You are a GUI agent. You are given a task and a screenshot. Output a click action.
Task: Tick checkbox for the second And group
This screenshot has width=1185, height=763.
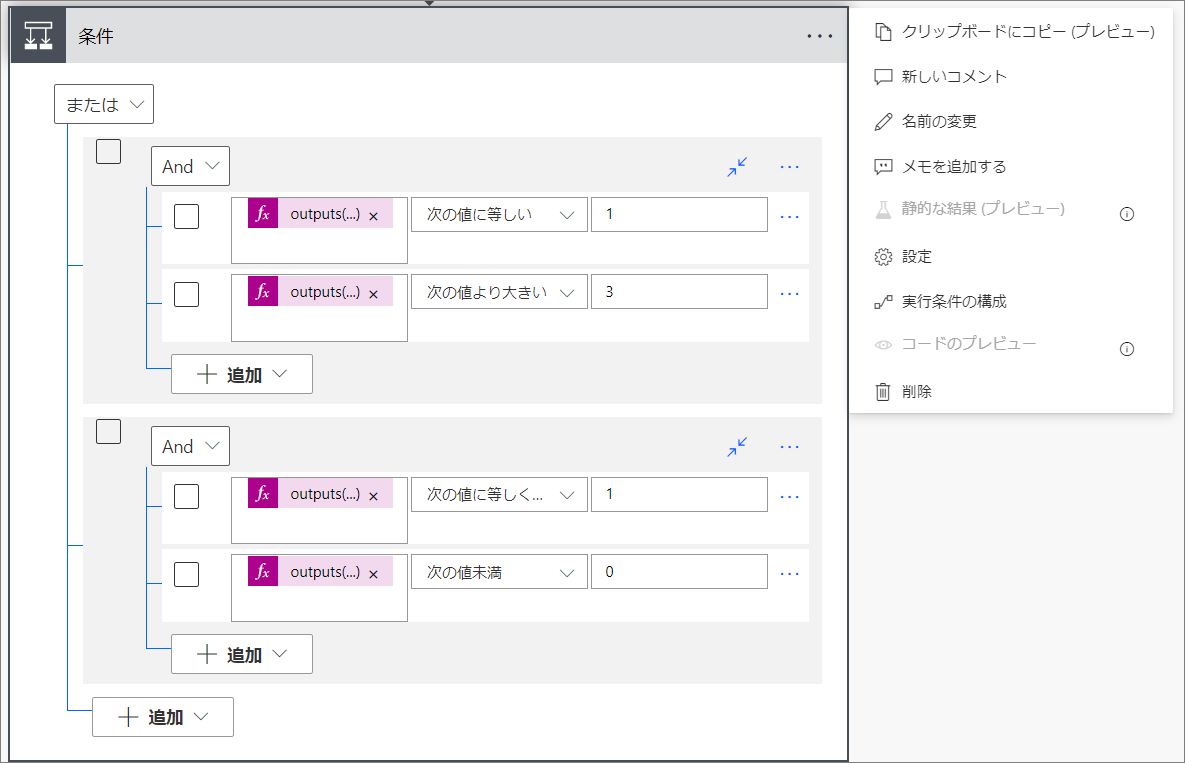tap(109, 431)
